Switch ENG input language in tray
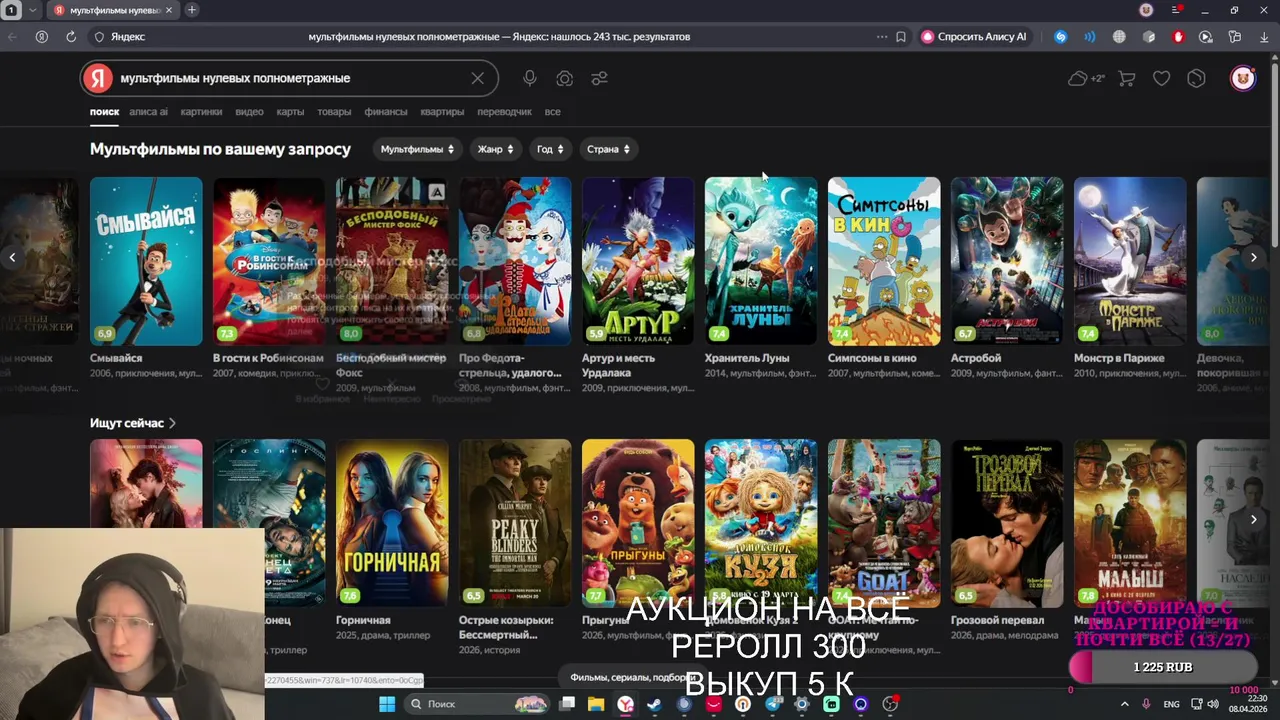Image resolution: width=1280 pixels, height=720 pixels. point(1171,704)
